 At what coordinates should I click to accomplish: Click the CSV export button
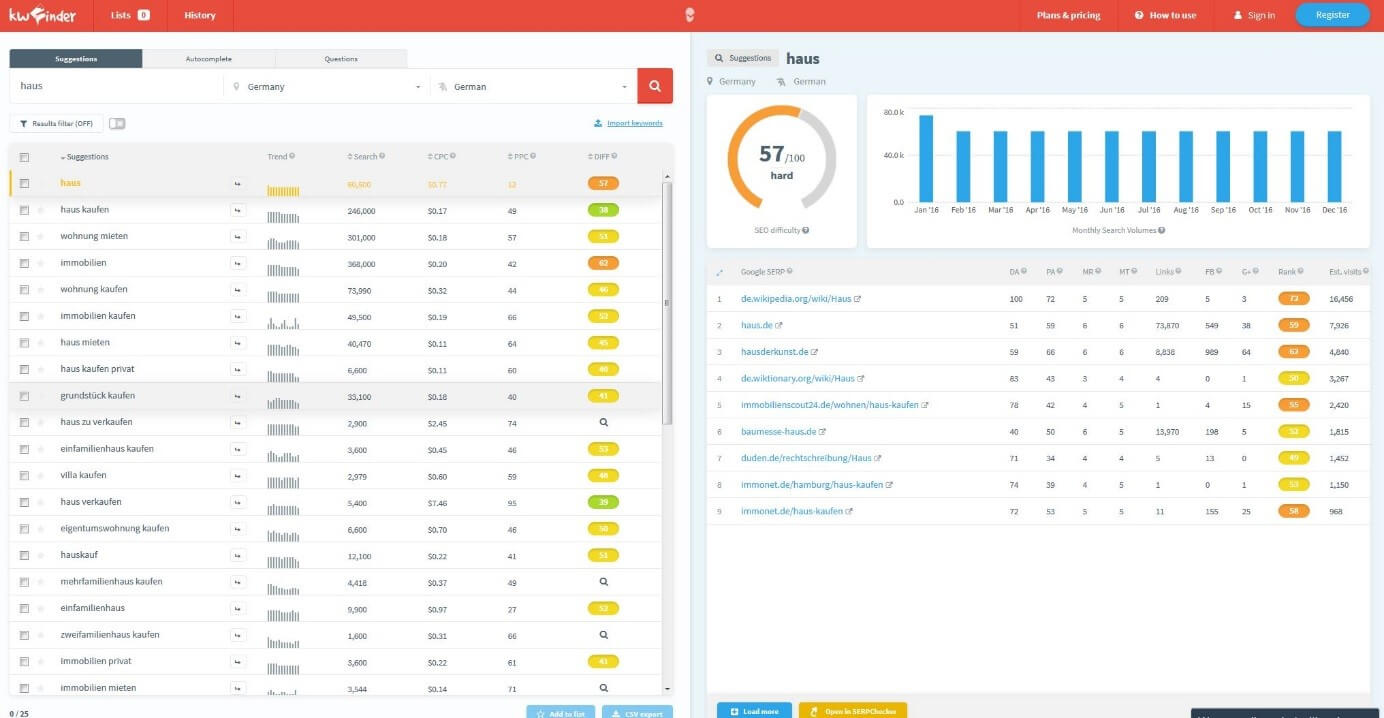coord(637,713)
